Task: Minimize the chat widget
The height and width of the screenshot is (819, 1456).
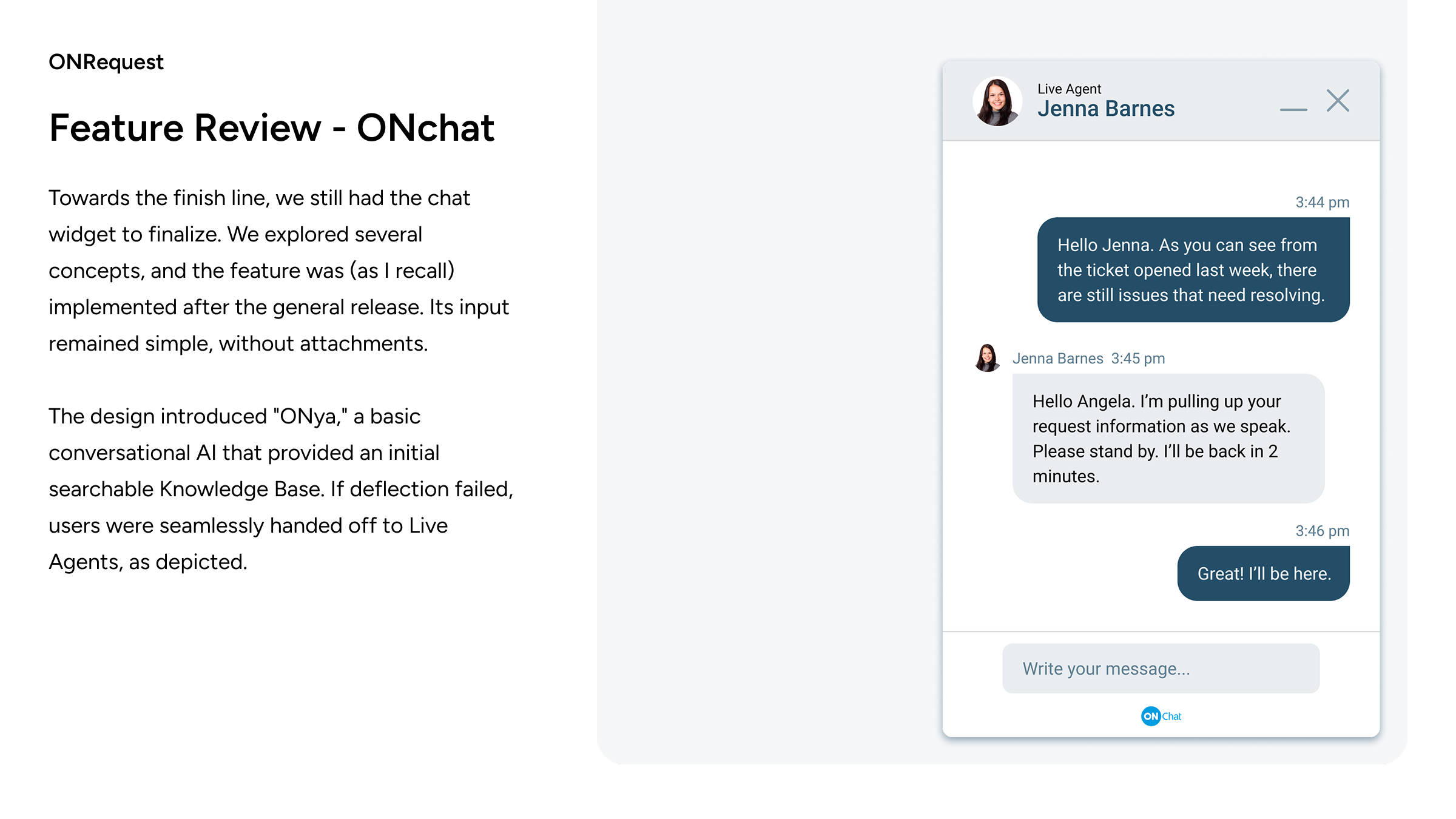Action: (x=1293, y=109)
